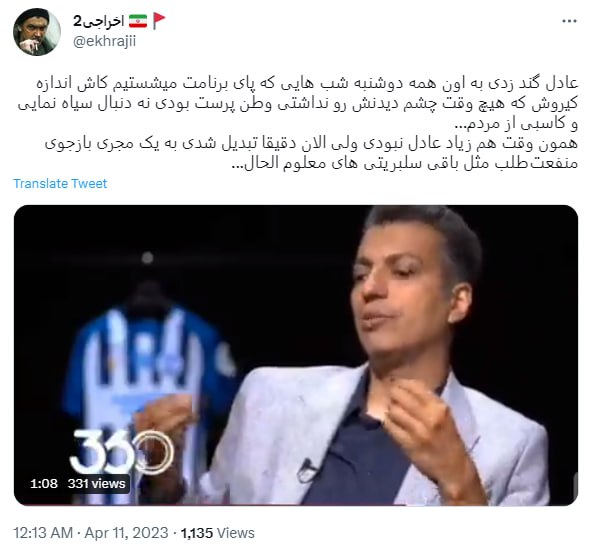Image resolution: width=593 pixels, height=553 pixels.
Task: Open the @ekhrajii handle profile
Action: click(104, 41)
